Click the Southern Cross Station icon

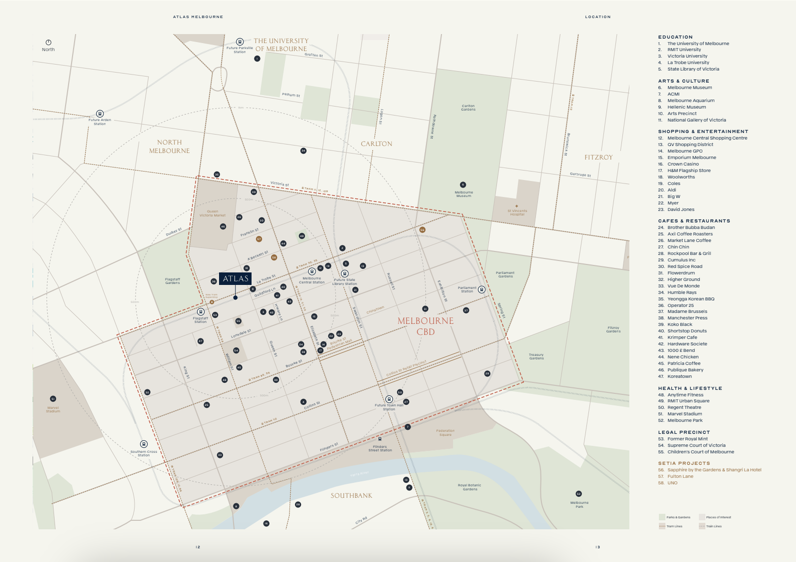point(144,444)
